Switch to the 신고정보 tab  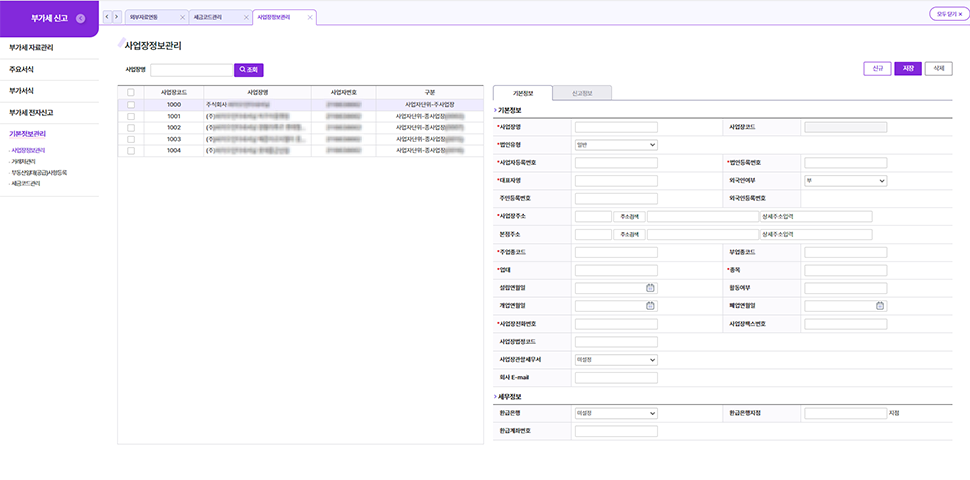[x=581, y=92]
